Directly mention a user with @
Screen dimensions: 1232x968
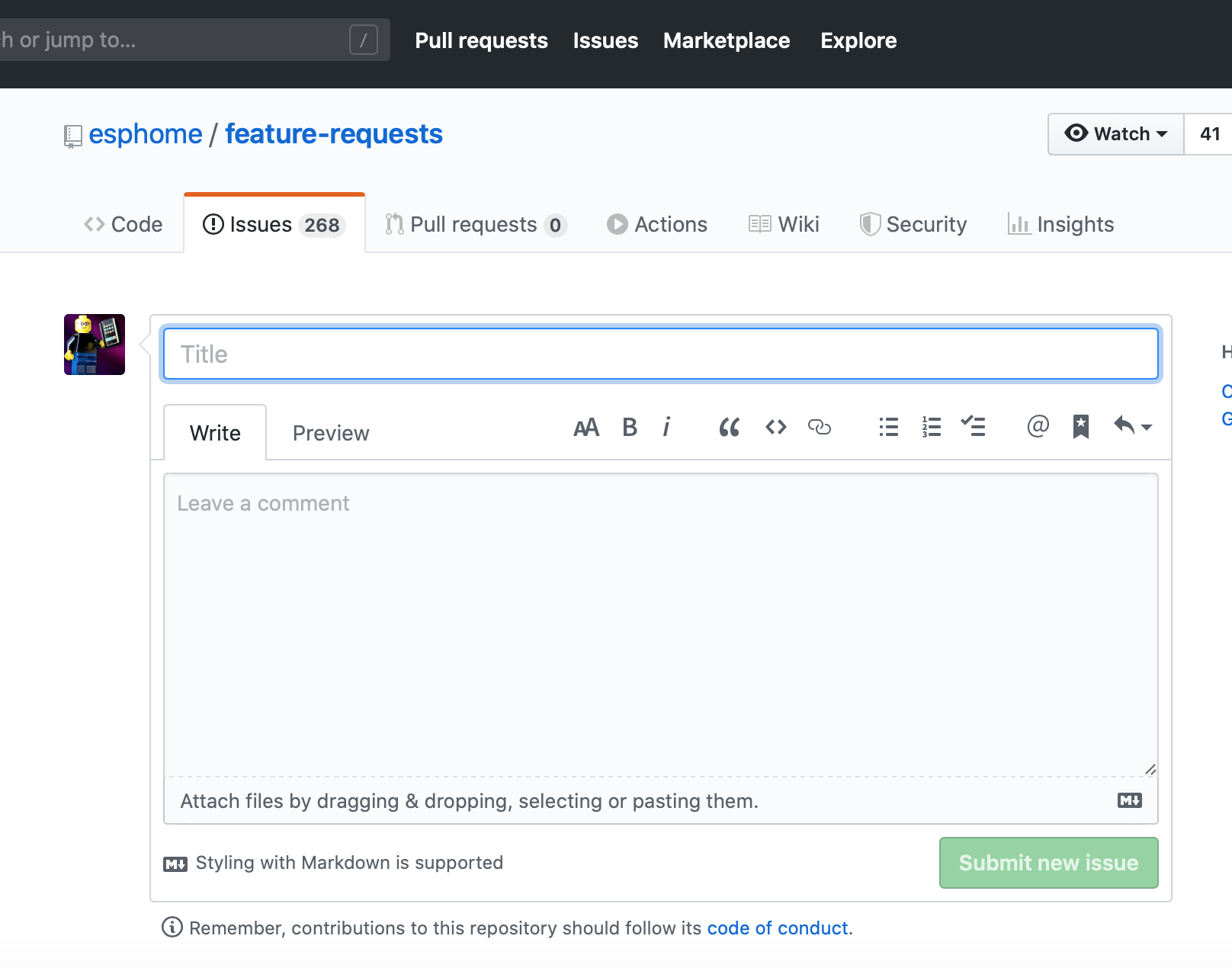(1036, 427)
